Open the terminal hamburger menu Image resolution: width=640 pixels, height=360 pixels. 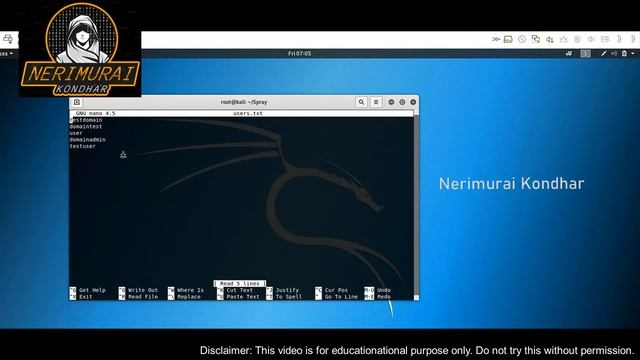click(376, 102)
